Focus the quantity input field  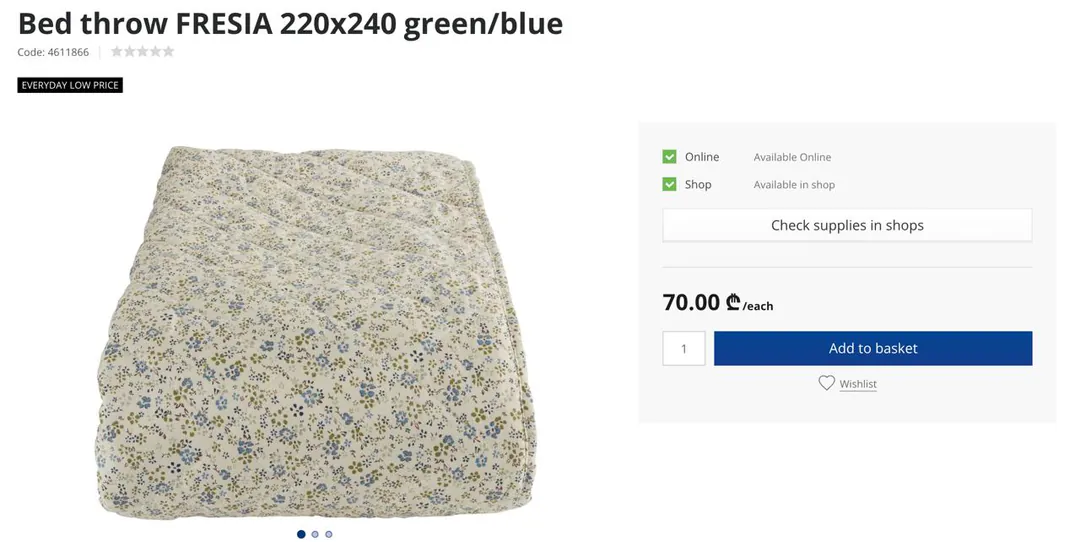(x=684, y=348)
